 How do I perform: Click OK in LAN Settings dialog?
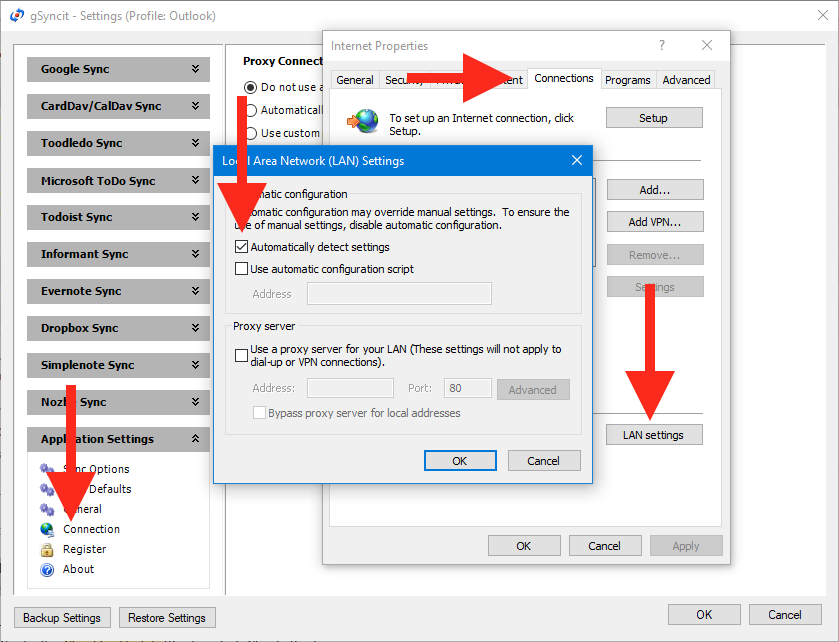pyautogui.click(x=460, y=461)
